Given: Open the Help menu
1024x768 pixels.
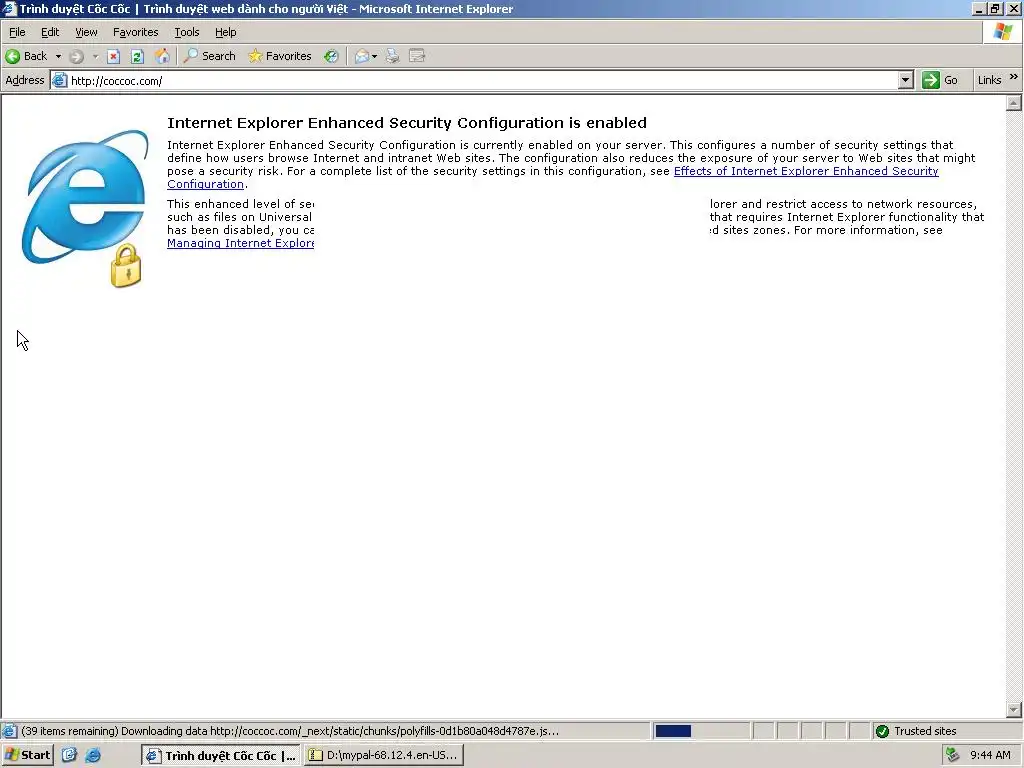Looking at the screenshot, I should [225, 32].
